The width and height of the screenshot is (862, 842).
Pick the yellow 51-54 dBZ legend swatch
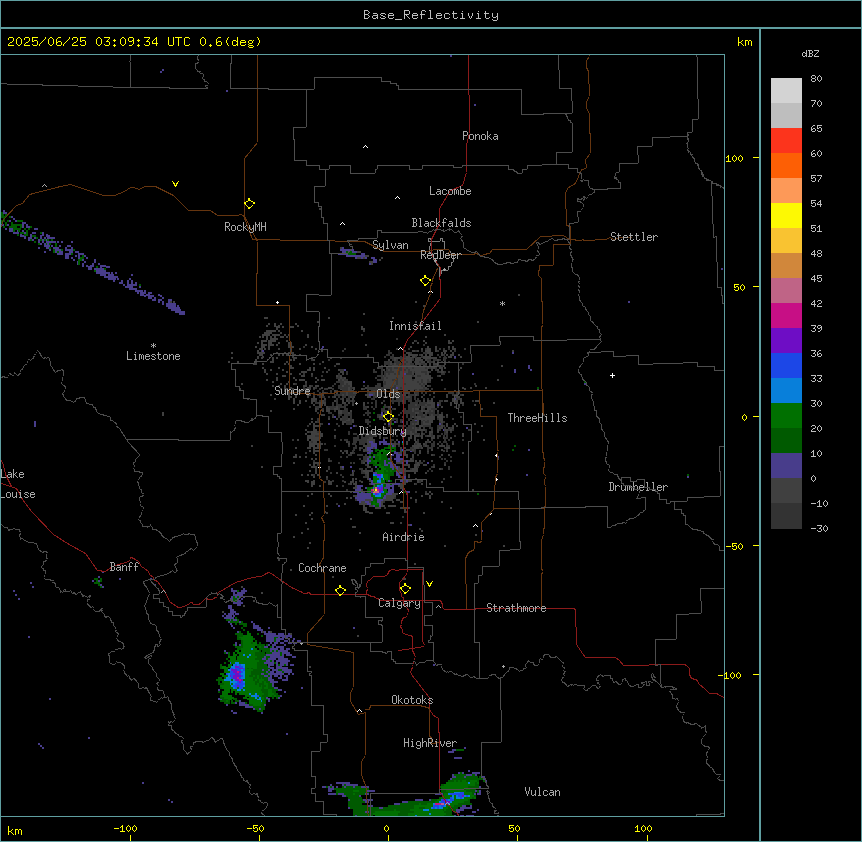pos(786,215)
